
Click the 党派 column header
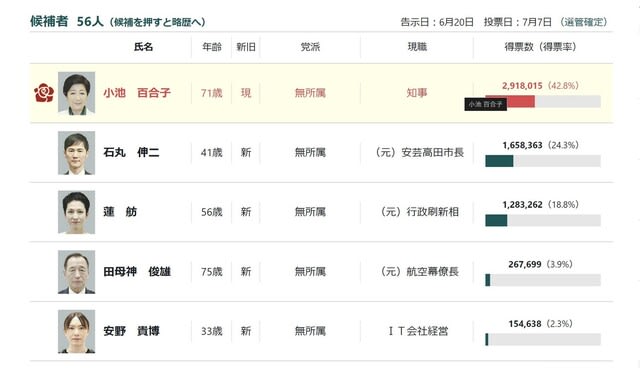click(310, 47)
